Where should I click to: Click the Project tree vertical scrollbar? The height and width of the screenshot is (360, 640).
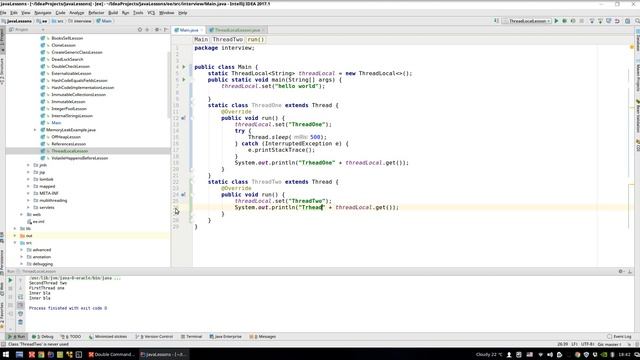pos(169,84)
